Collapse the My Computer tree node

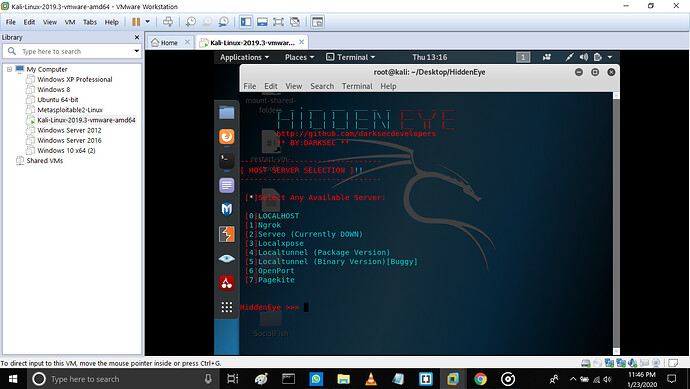(x=9, y=69)
